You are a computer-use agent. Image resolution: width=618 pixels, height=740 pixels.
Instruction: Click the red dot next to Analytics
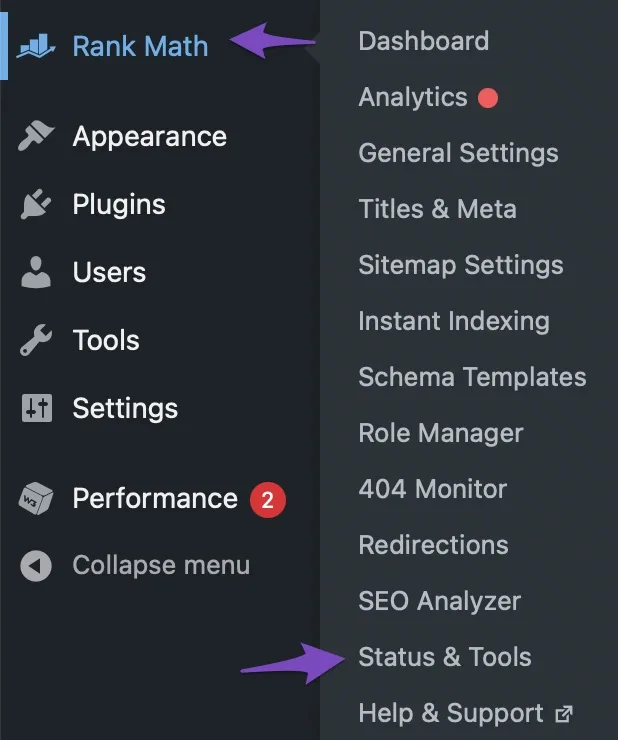coord(488,98)
